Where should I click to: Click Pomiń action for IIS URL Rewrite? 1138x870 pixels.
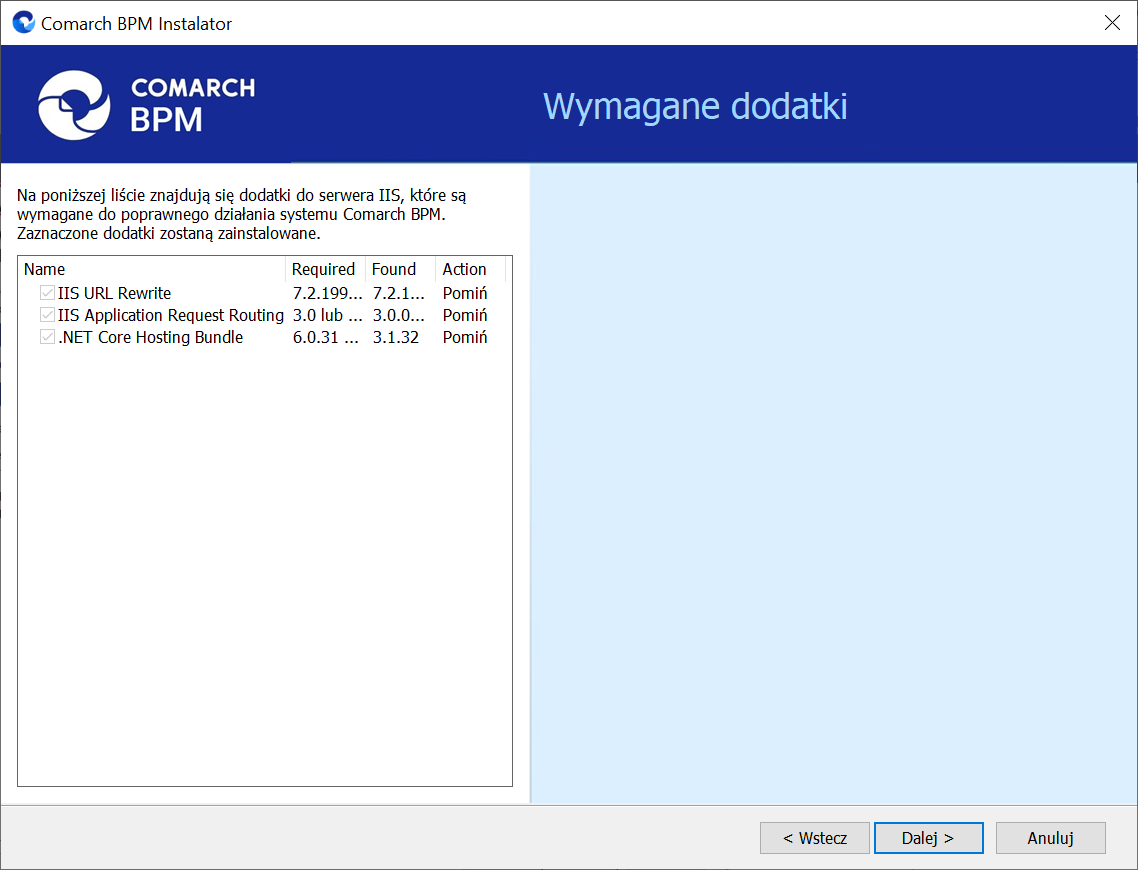pyautogui.click(x=464, y=293)
